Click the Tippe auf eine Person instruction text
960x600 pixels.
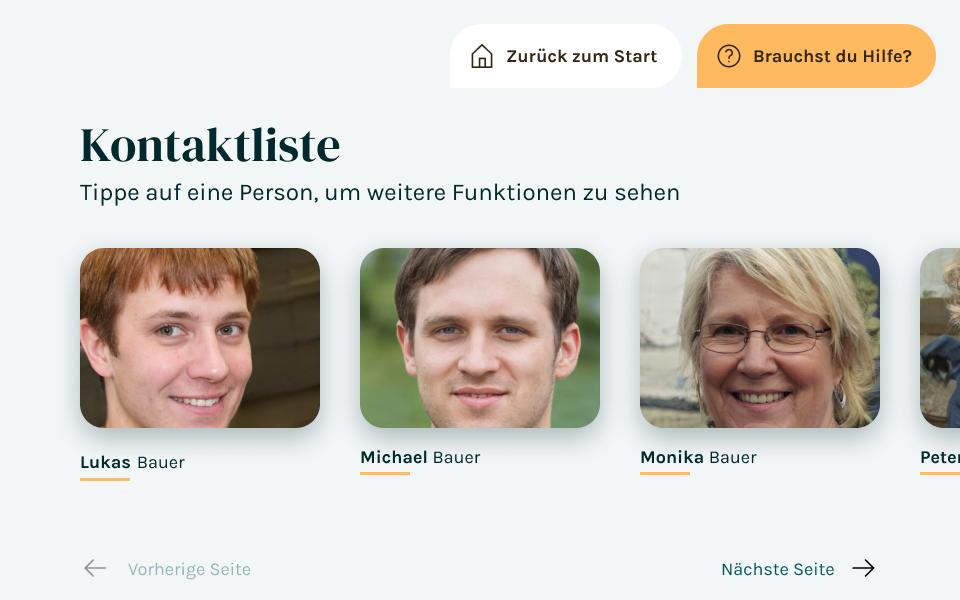click(x=380, y=193)
